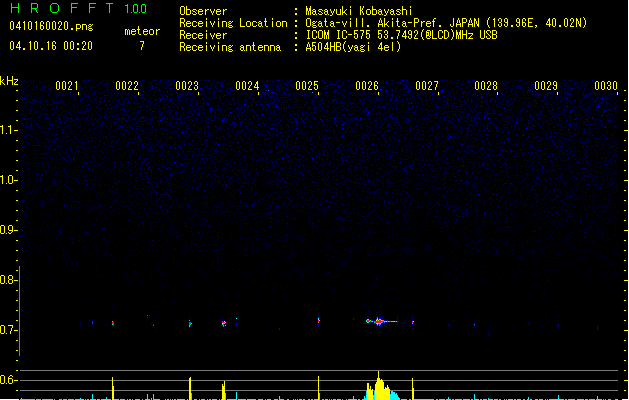Click time marker 0025
The image size is (629, 400).
click(307, 86)
